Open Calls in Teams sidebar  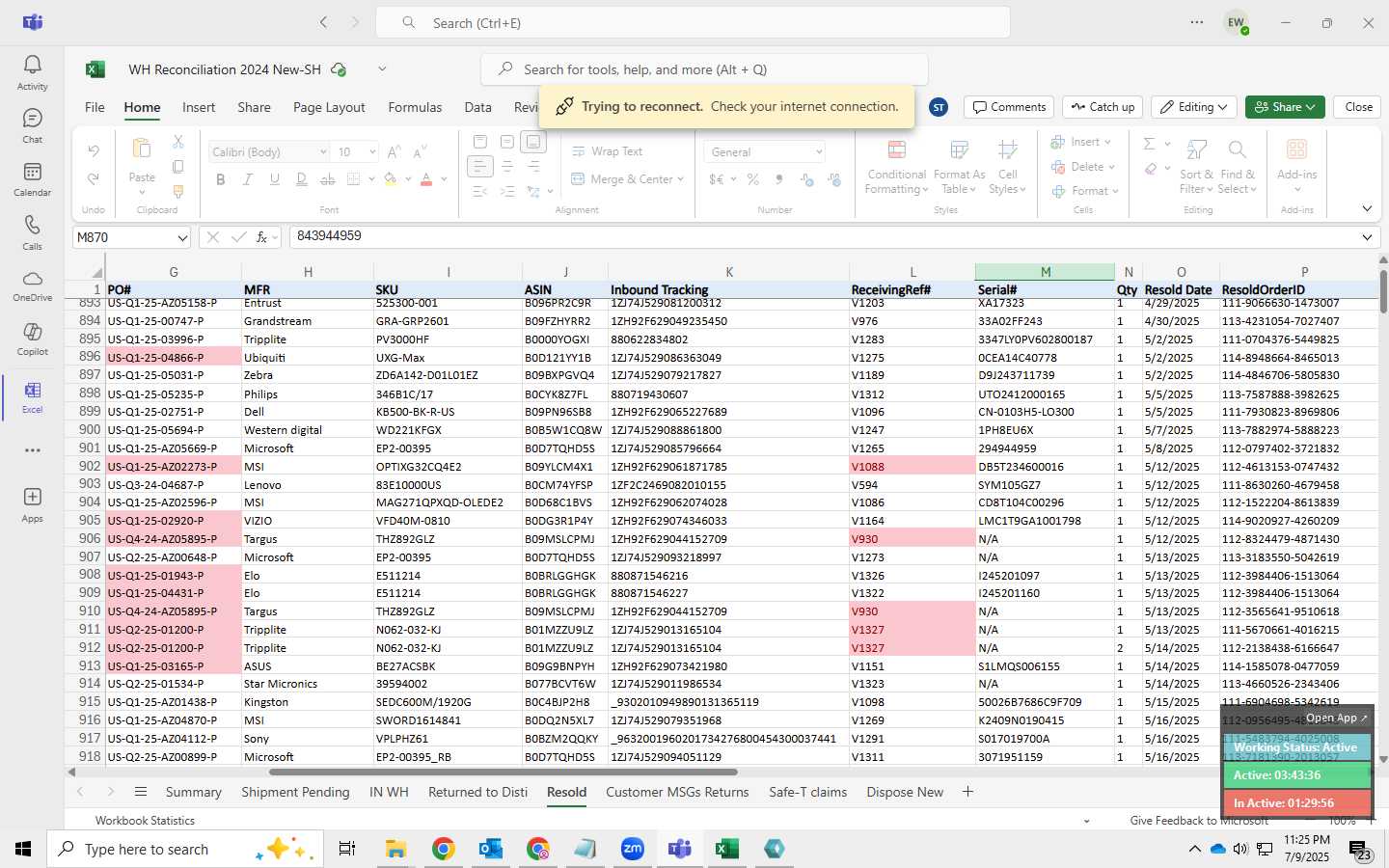(x=32, y=232)
